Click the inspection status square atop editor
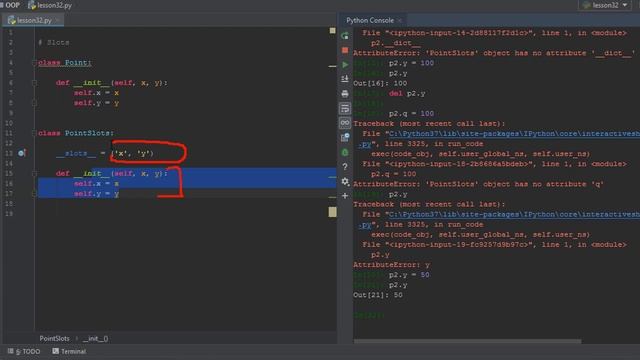 point(332,31)
